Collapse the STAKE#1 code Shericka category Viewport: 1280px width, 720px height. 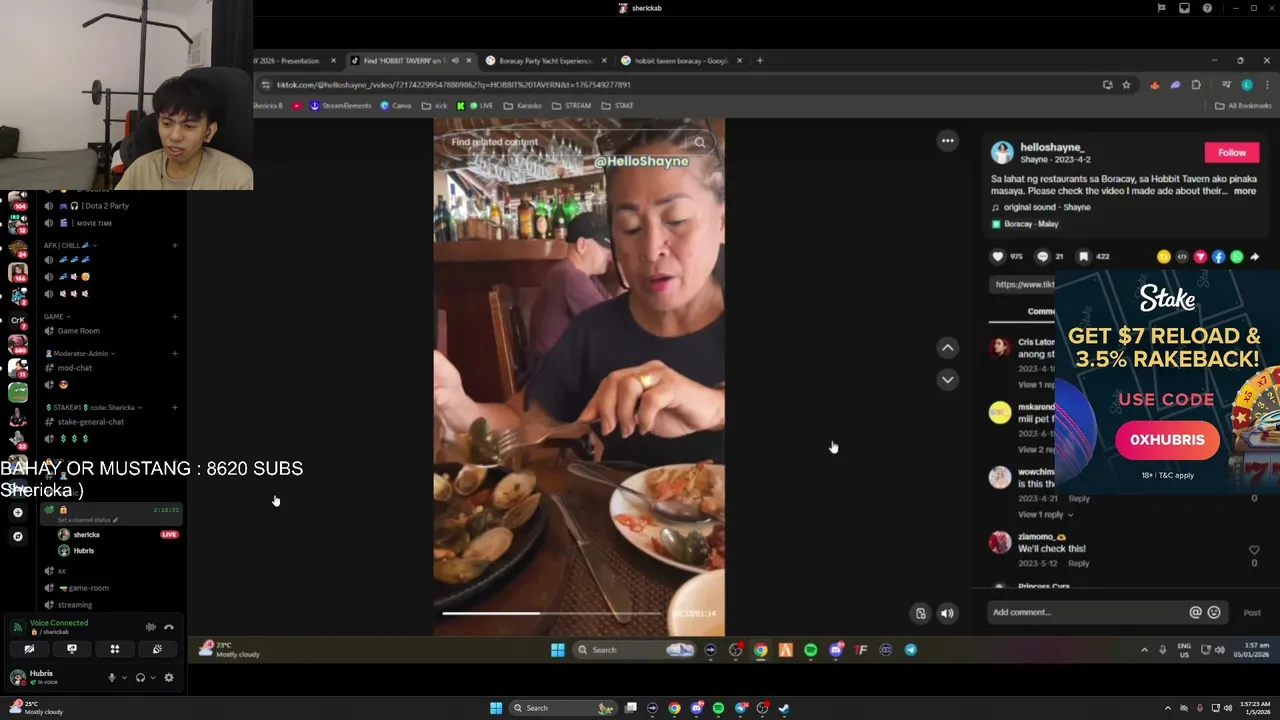point(93,407)
